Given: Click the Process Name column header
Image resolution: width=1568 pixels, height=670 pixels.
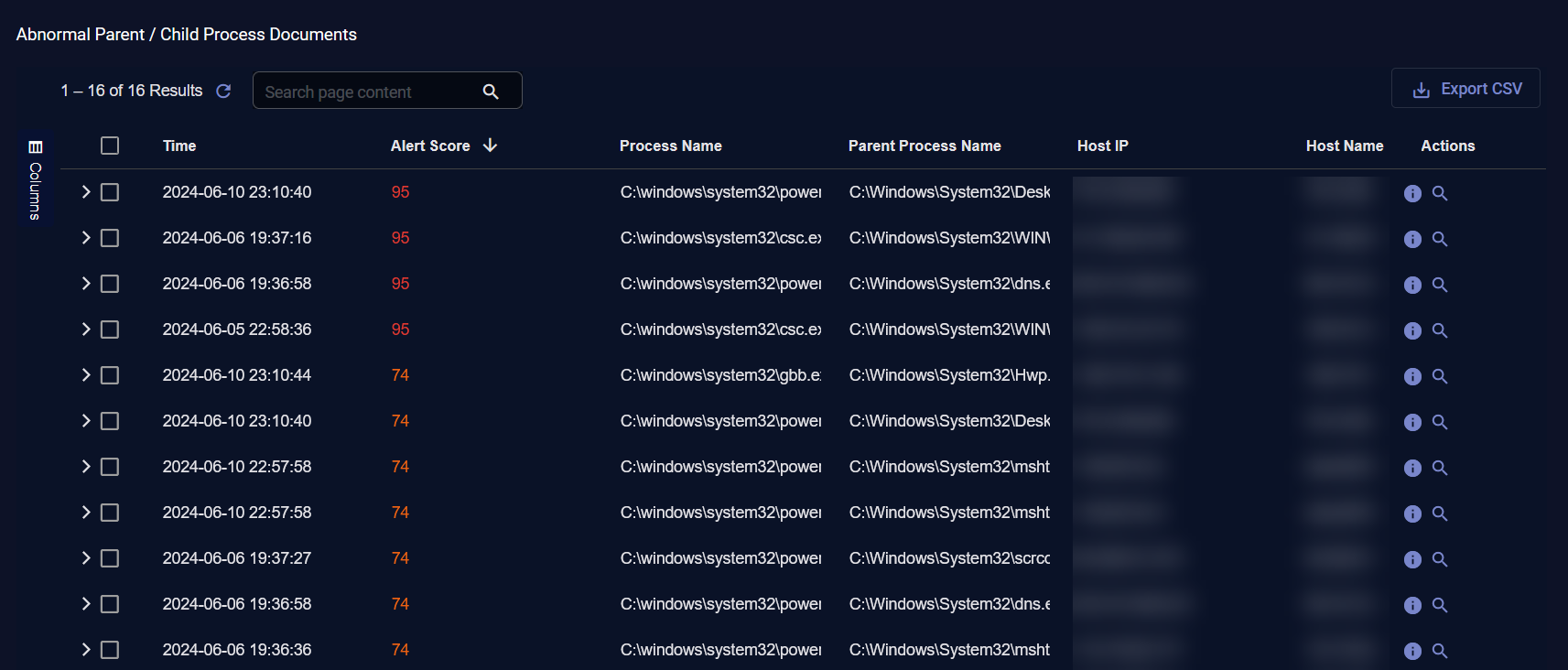Looking at the screenshot, I should (x=670, y=146).
